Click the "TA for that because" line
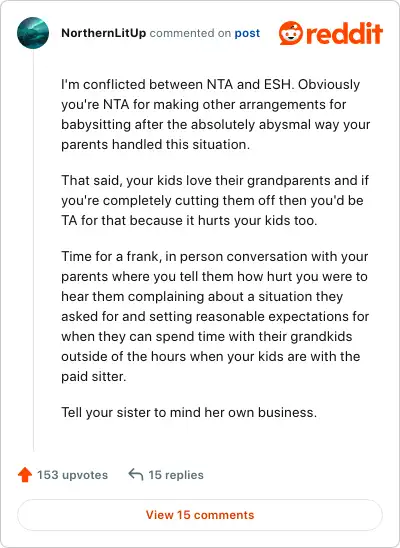The image size is (400, 548). tap(189, 221)
